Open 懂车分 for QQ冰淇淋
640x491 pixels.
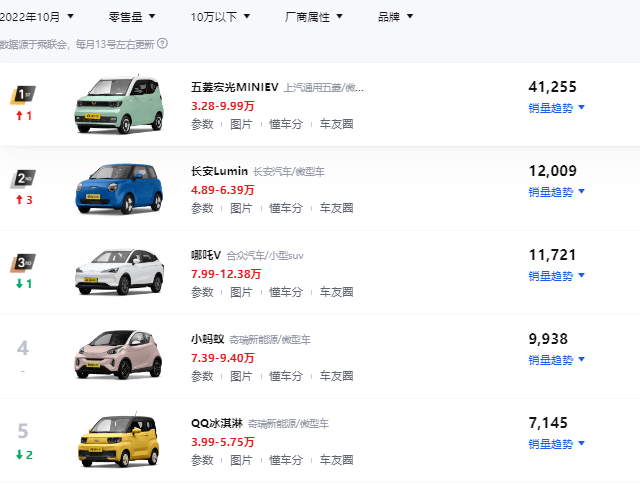click(x=286, y=460)
